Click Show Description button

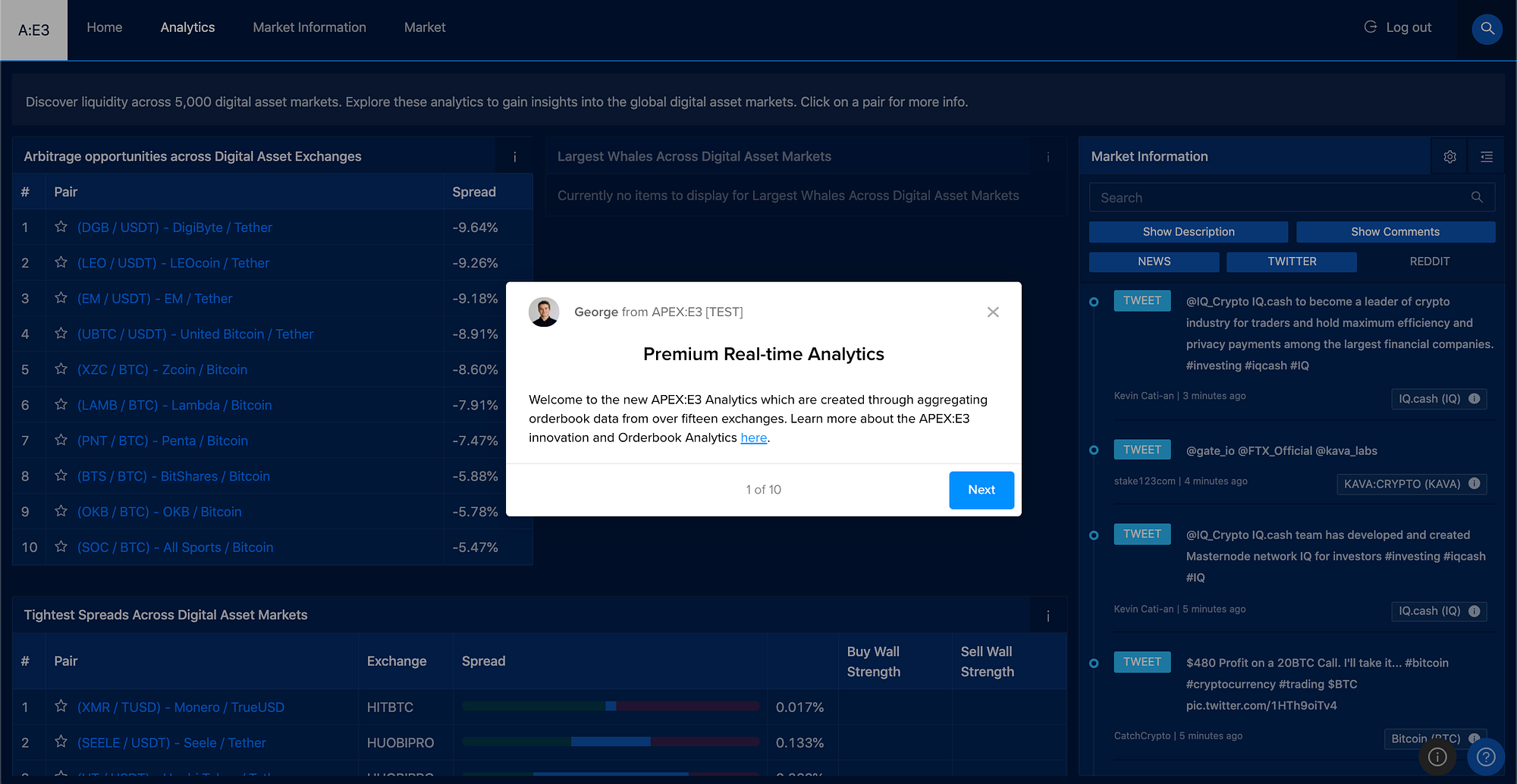point(1189,232)
